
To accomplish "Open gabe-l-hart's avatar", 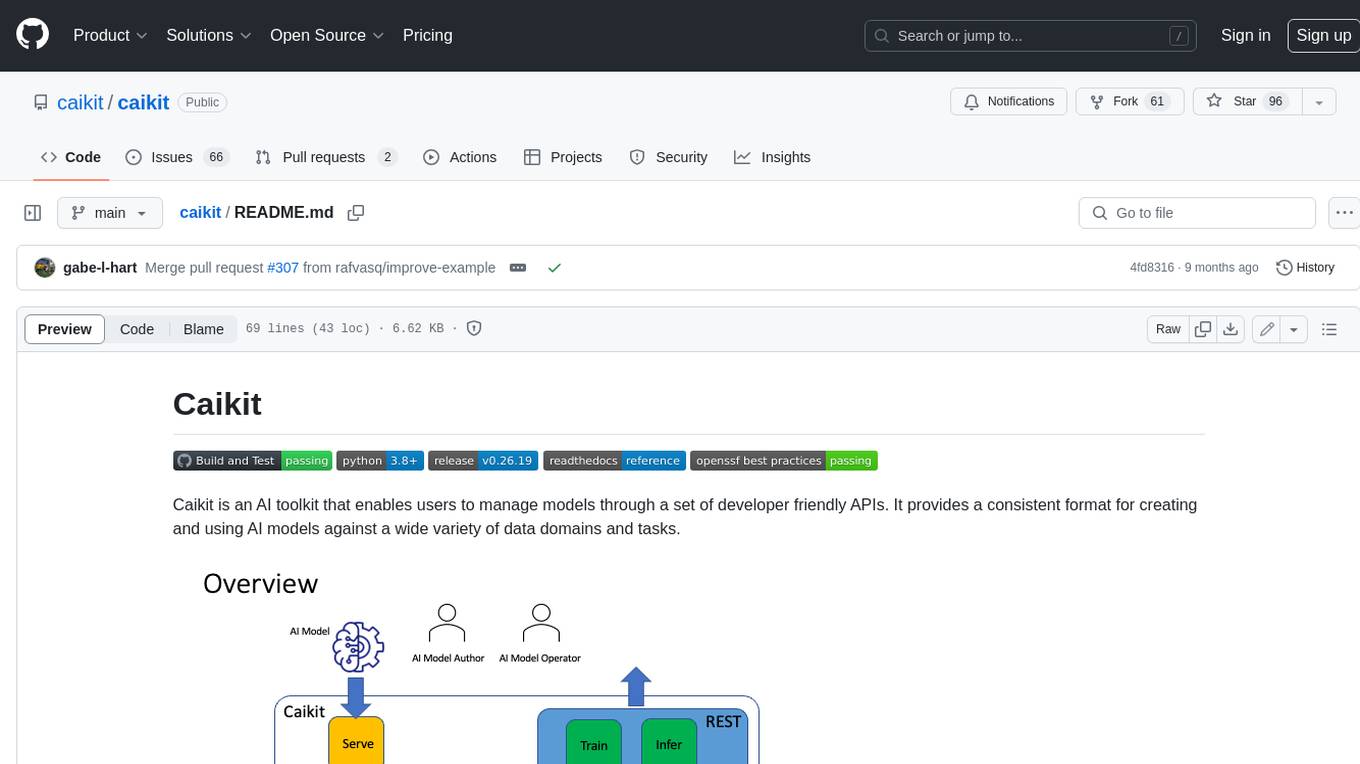I will coord(45,268).
